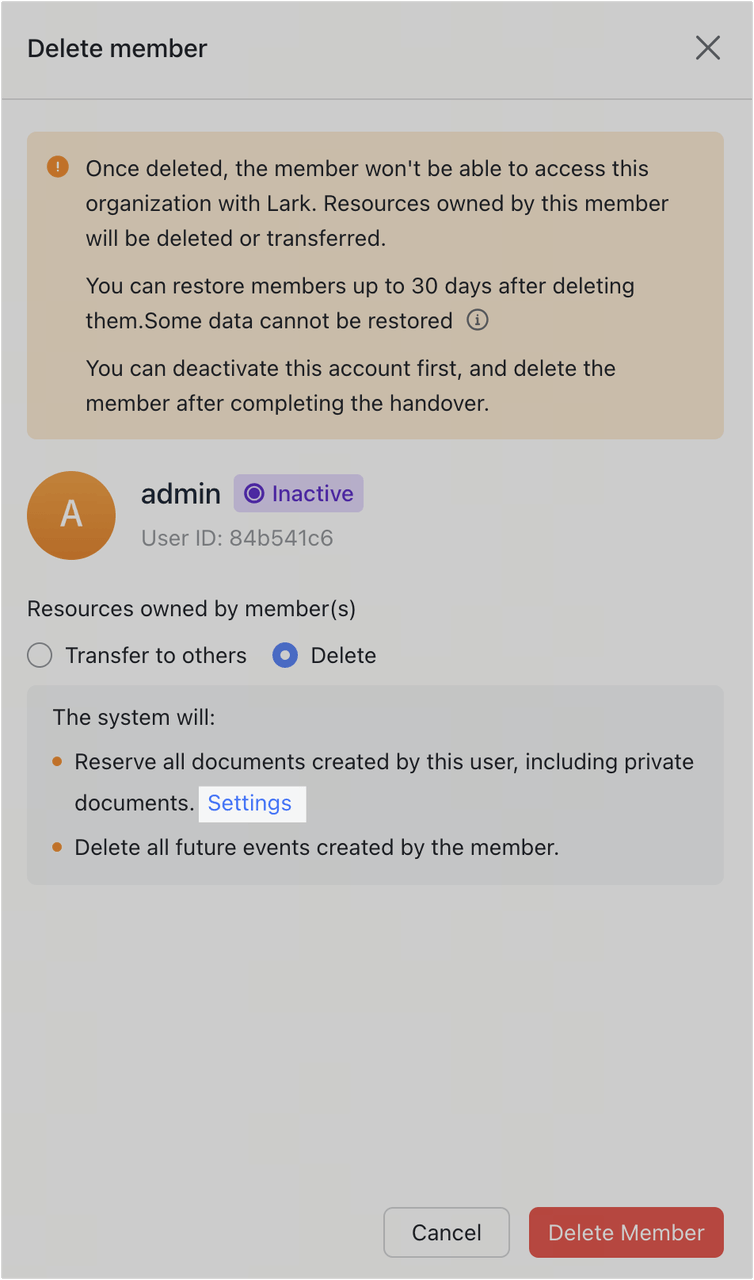Image resolution: width=754 pixels, height=1280 pixels.
Task: Click the Inactive badge next to admin
Action: tap(297, 493)
